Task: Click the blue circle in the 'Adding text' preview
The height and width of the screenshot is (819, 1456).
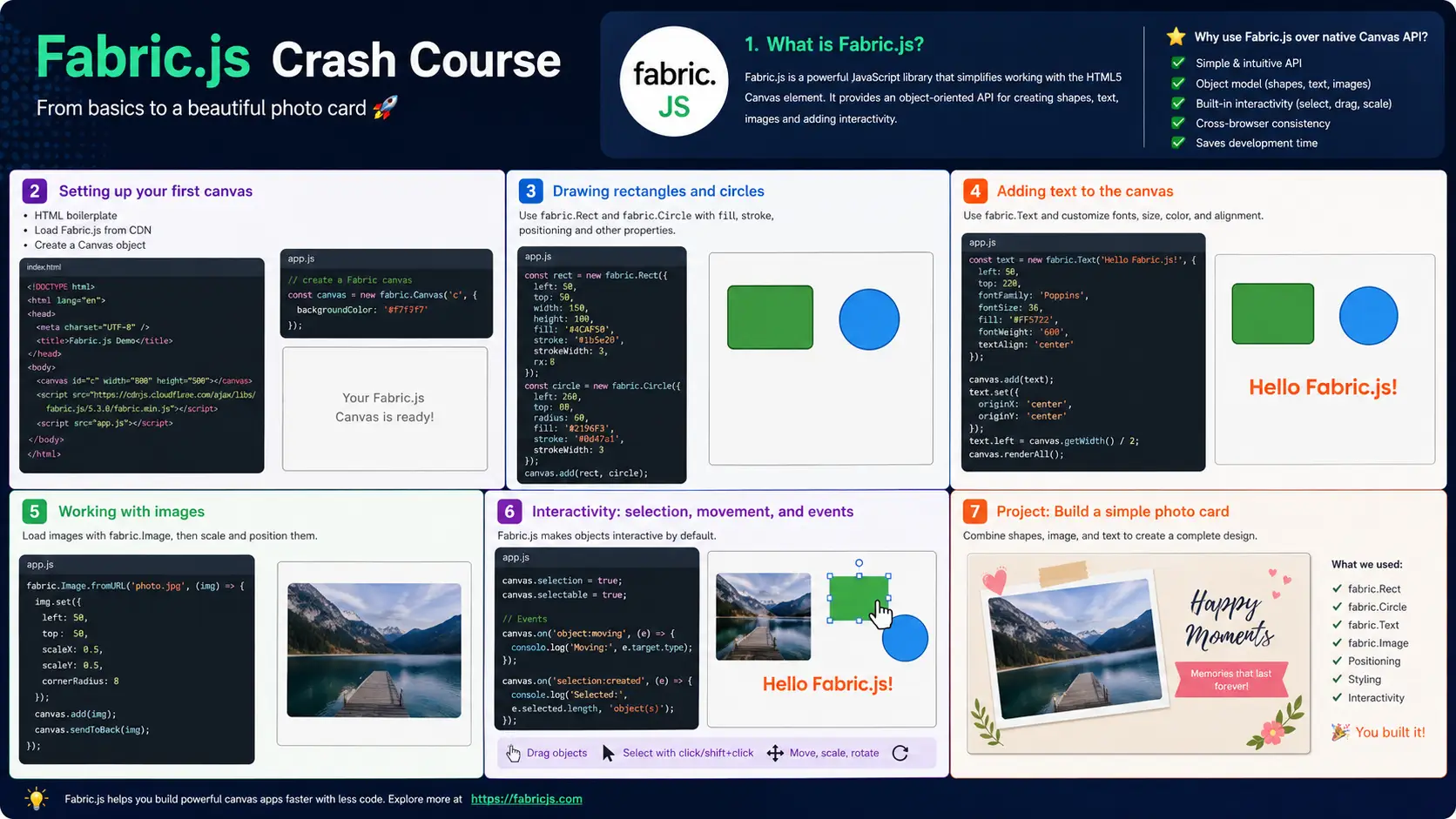Action: [1368, 315]
